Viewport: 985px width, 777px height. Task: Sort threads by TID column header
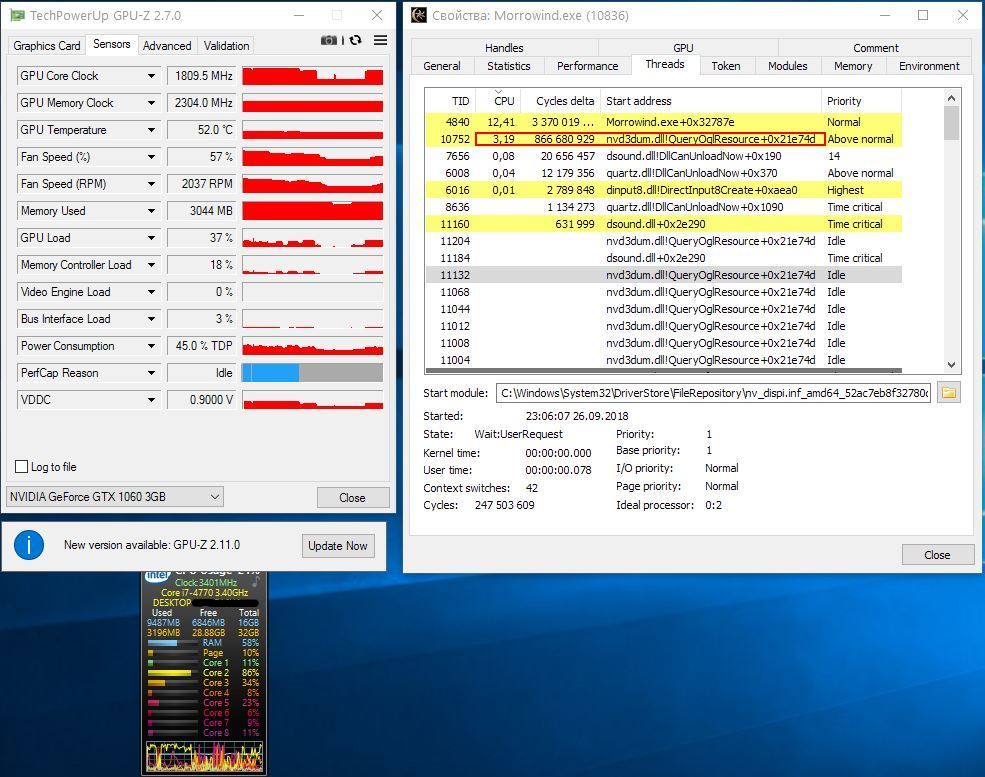[x=450, y=101]
